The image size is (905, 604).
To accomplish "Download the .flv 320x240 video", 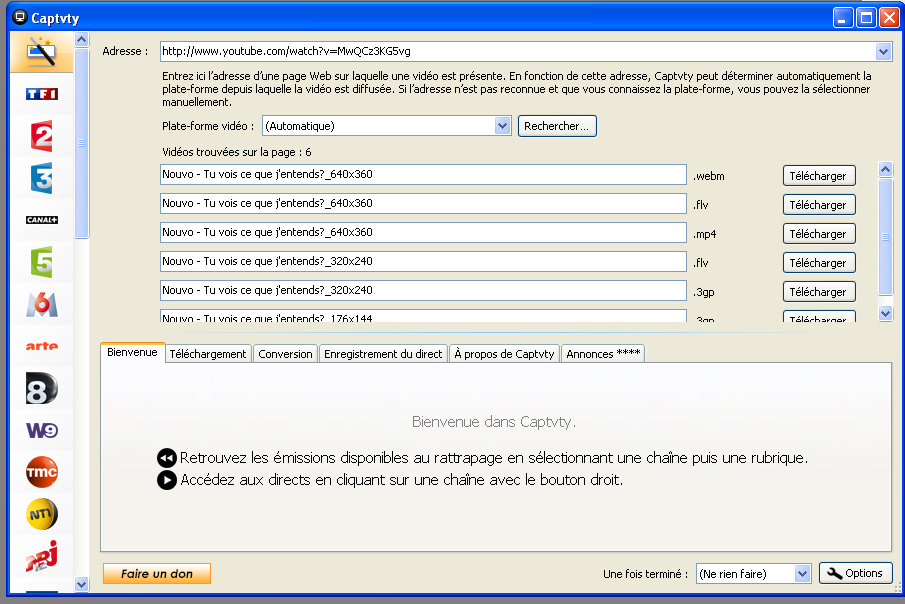I will [x=818, y=263].
